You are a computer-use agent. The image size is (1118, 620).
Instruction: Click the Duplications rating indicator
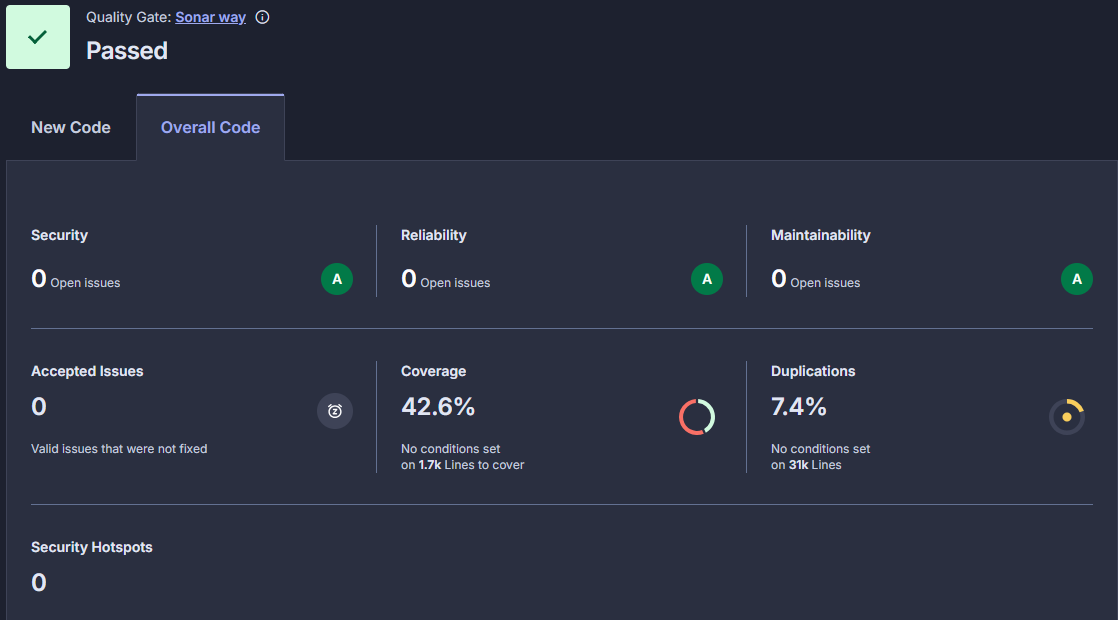click(x=1067, y=417)
